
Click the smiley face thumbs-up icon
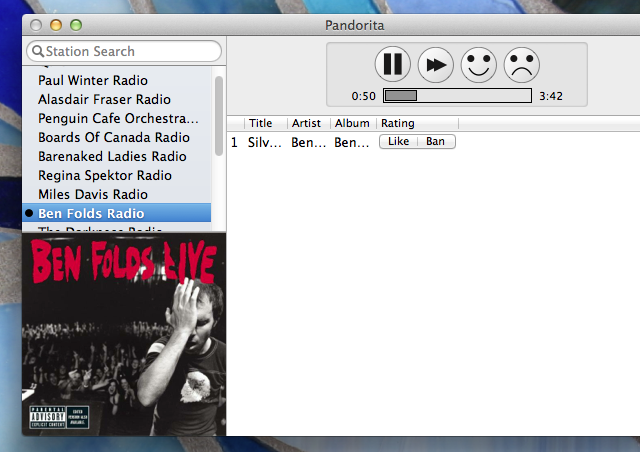pyautogui.click(x=478, y=65)
